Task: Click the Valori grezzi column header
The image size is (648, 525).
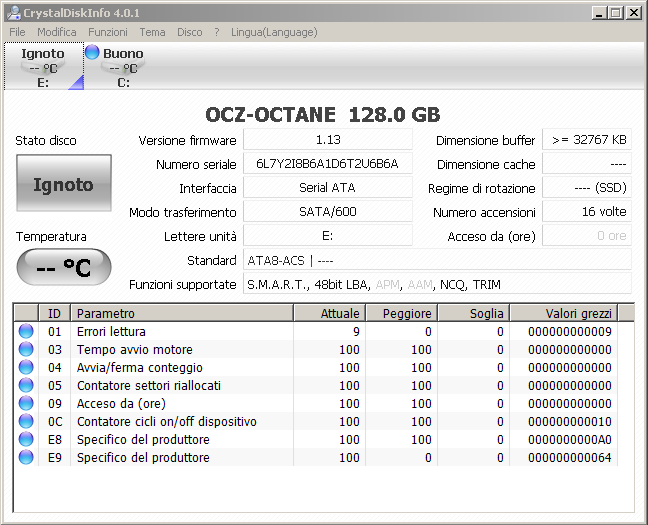Action: point(564,313)
